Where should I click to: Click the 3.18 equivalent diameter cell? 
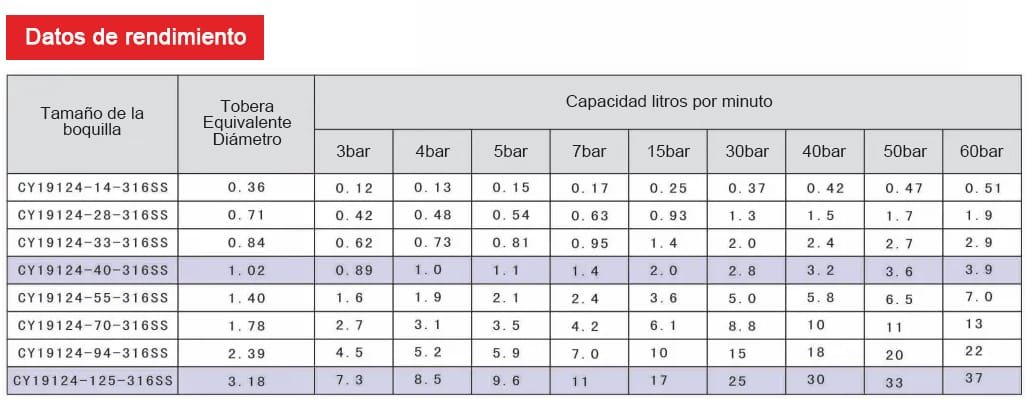click(247, 381)
